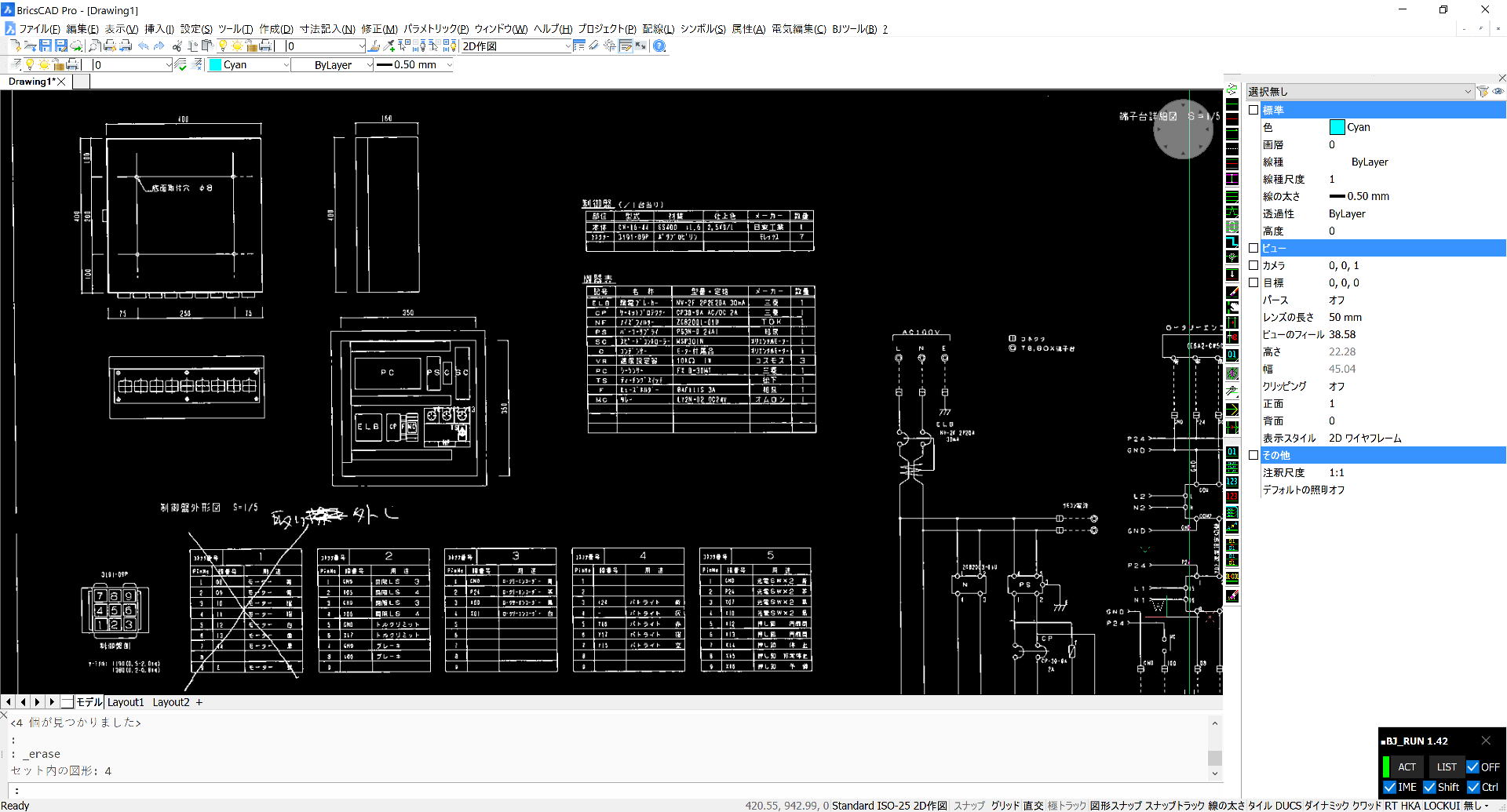
Task: Toggle the IME checkbox in BJ_RUN
Action: click(1390, 787)
